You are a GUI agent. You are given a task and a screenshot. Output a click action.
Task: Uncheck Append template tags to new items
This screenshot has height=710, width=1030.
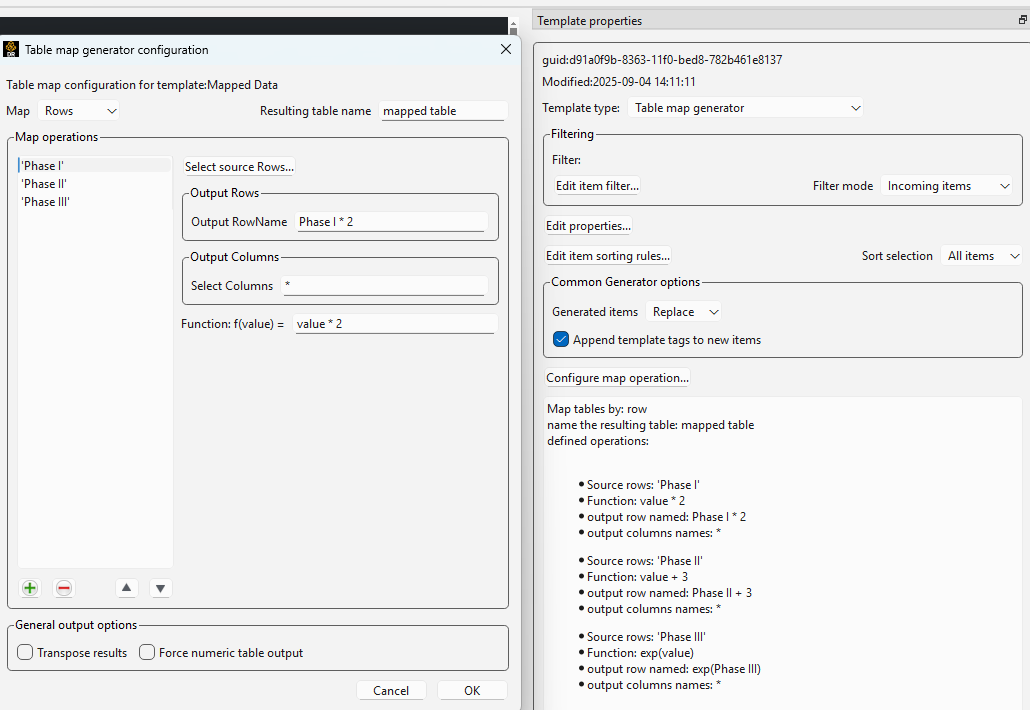(x=561, y=340)
